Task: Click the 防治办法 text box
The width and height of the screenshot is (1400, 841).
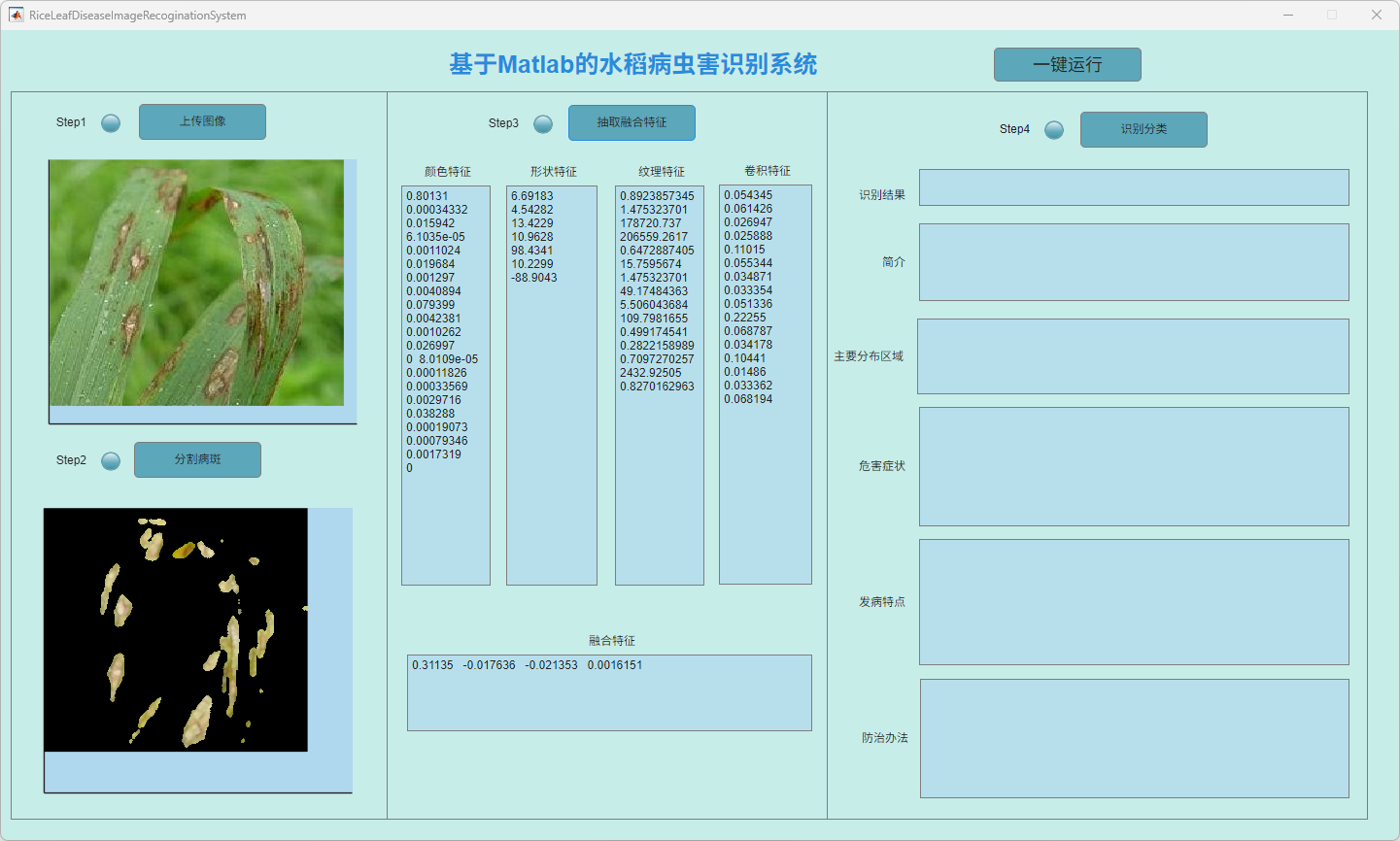Action: 1134,738
